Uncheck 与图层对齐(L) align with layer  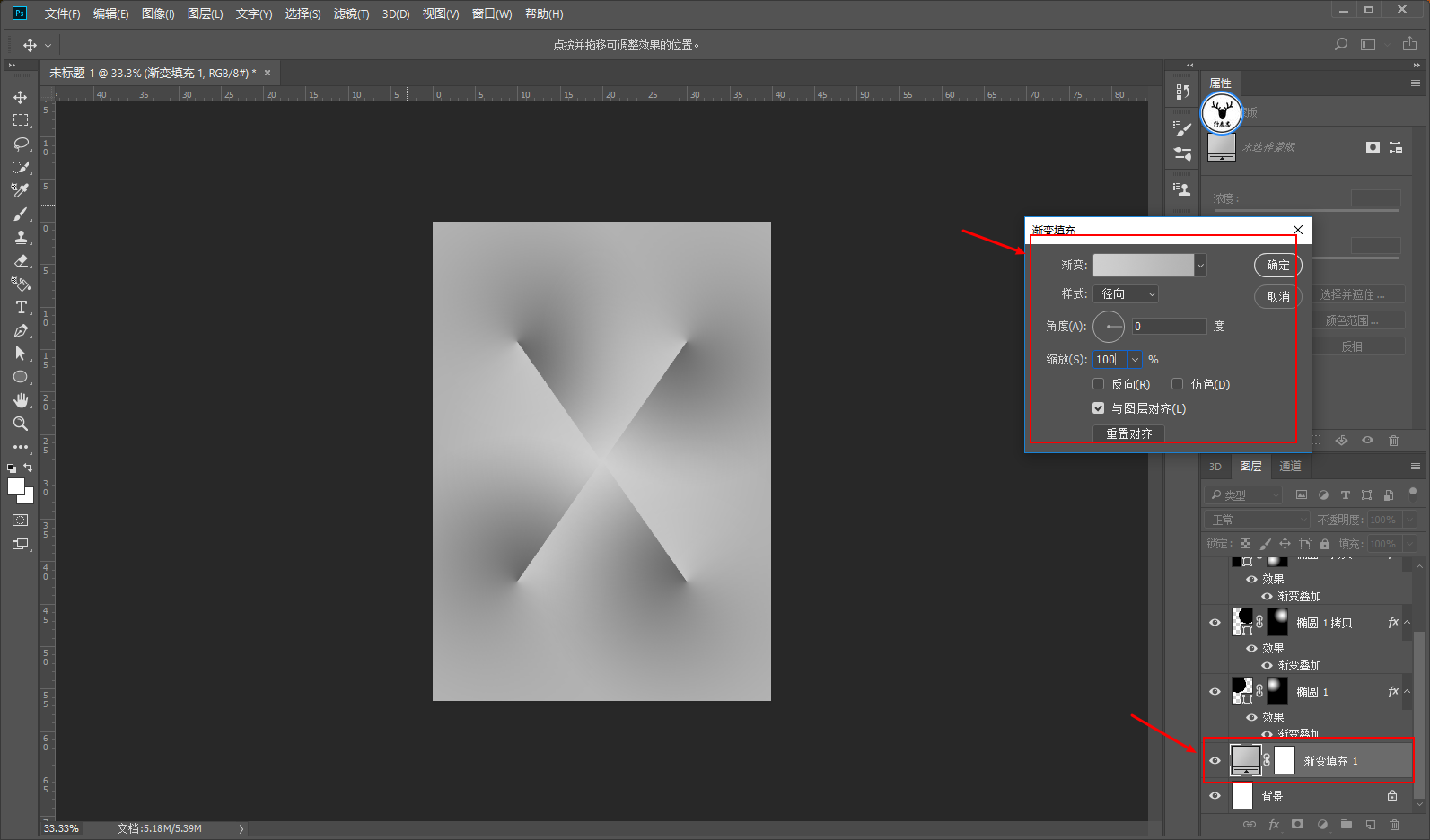click(1098, 408)
